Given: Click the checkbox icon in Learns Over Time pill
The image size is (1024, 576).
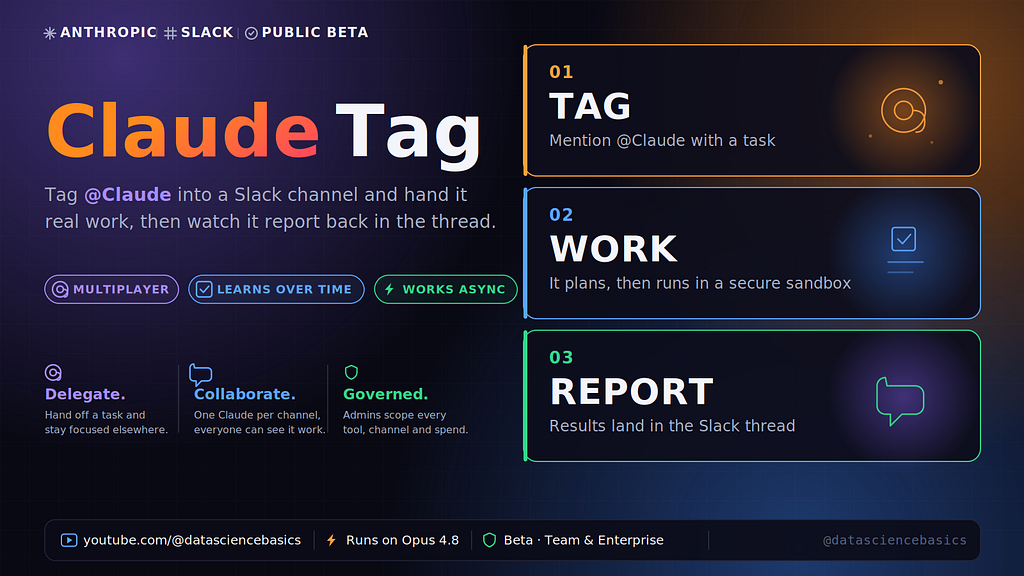Looking at the screenshot, I should 204,289.
